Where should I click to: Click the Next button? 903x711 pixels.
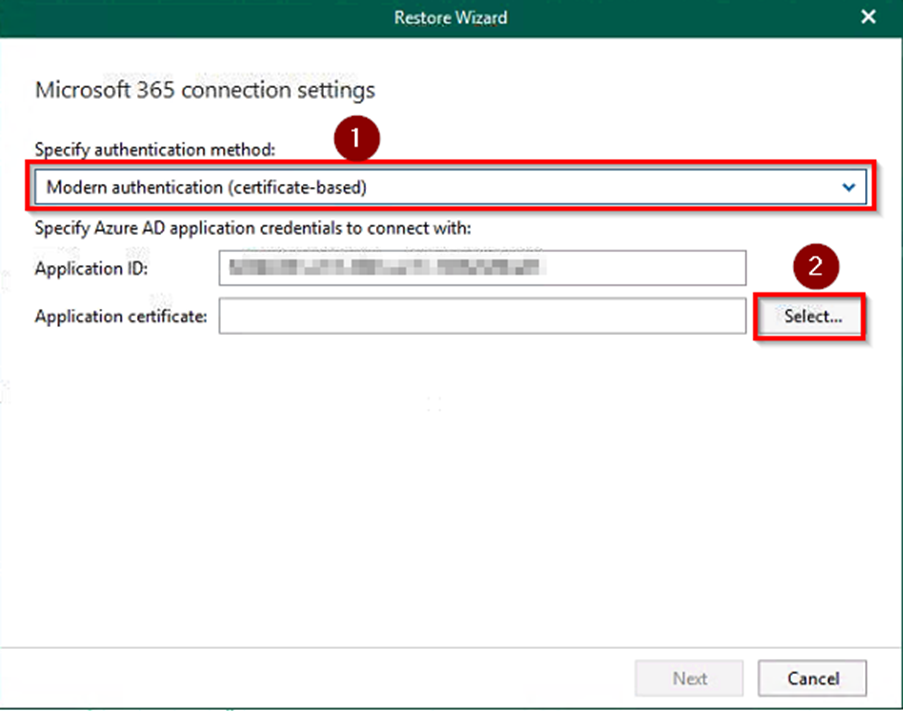[x=689, y=678]
